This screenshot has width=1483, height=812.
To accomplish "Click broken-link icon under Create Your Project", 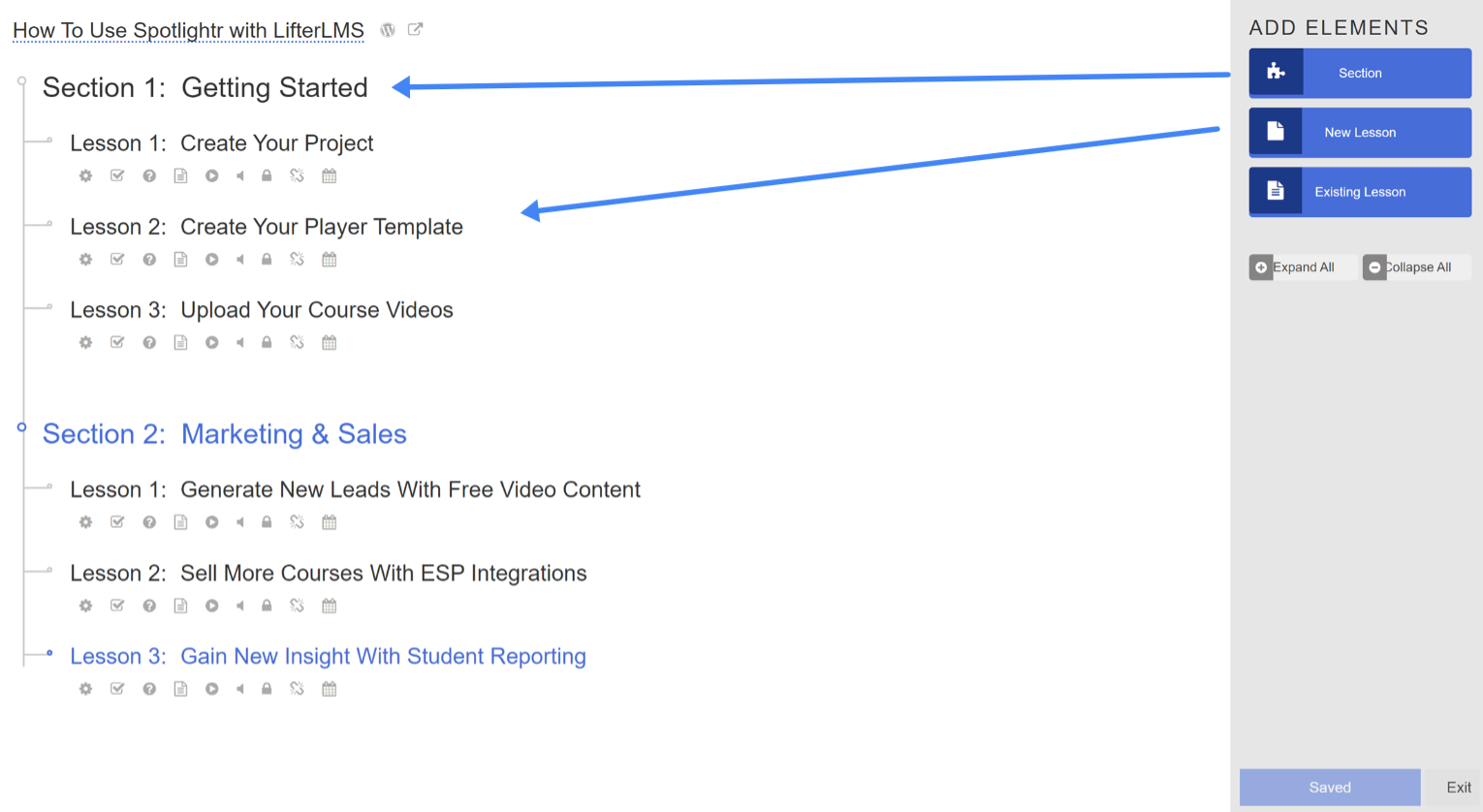I will [x=297, y=175].
